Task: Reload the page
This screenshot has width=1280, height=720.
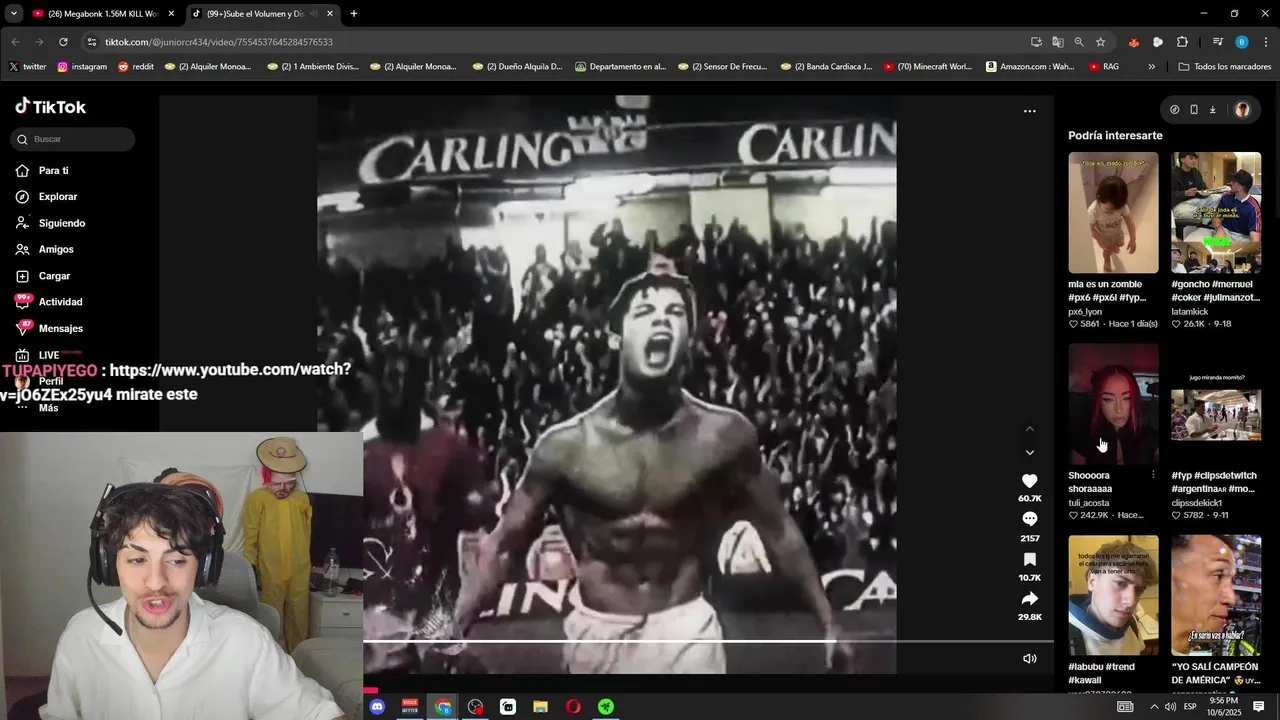Action: tap(63, 42)
